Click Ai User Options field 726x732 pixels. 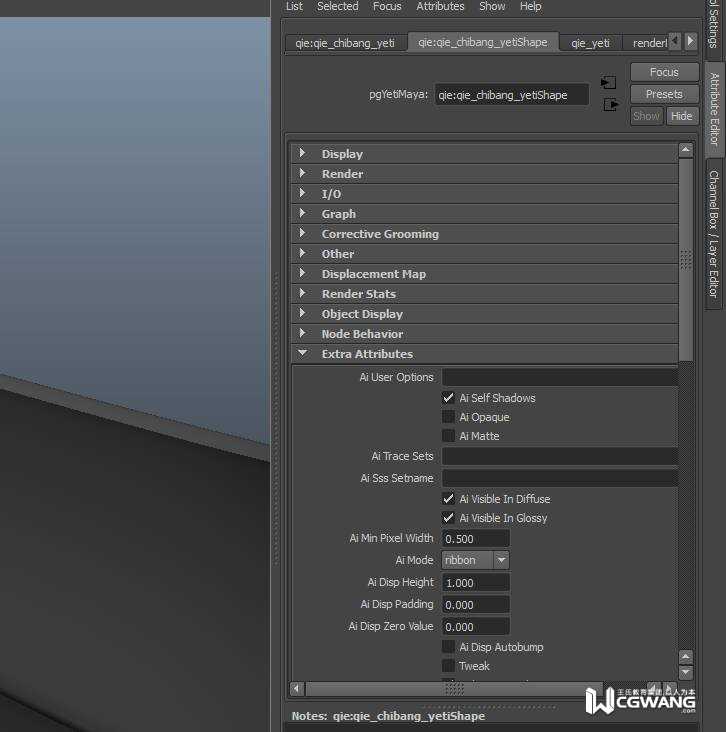point(559,377)
